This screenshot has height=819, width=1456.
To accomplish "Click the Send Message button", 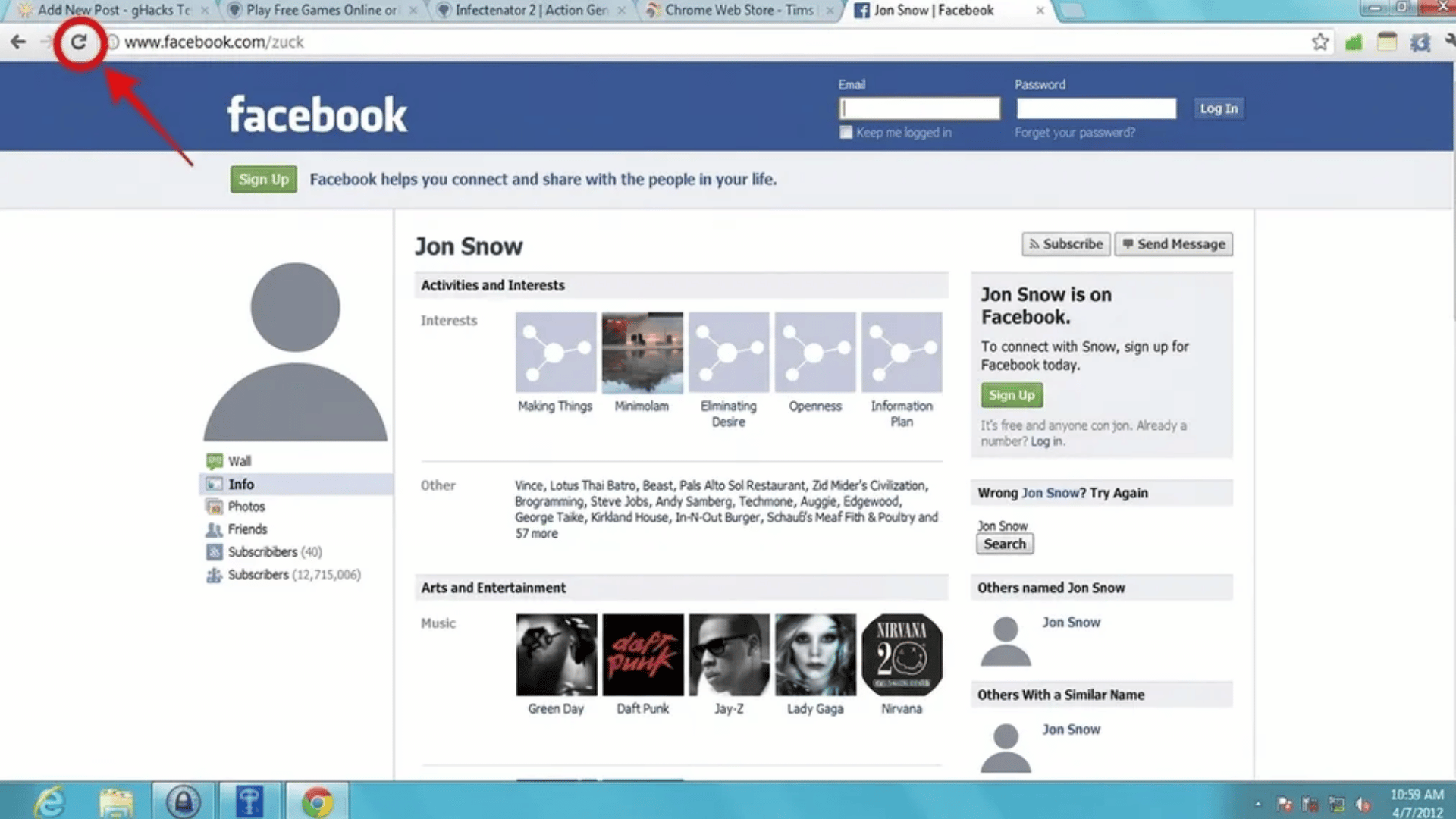I will (1173, 244).
